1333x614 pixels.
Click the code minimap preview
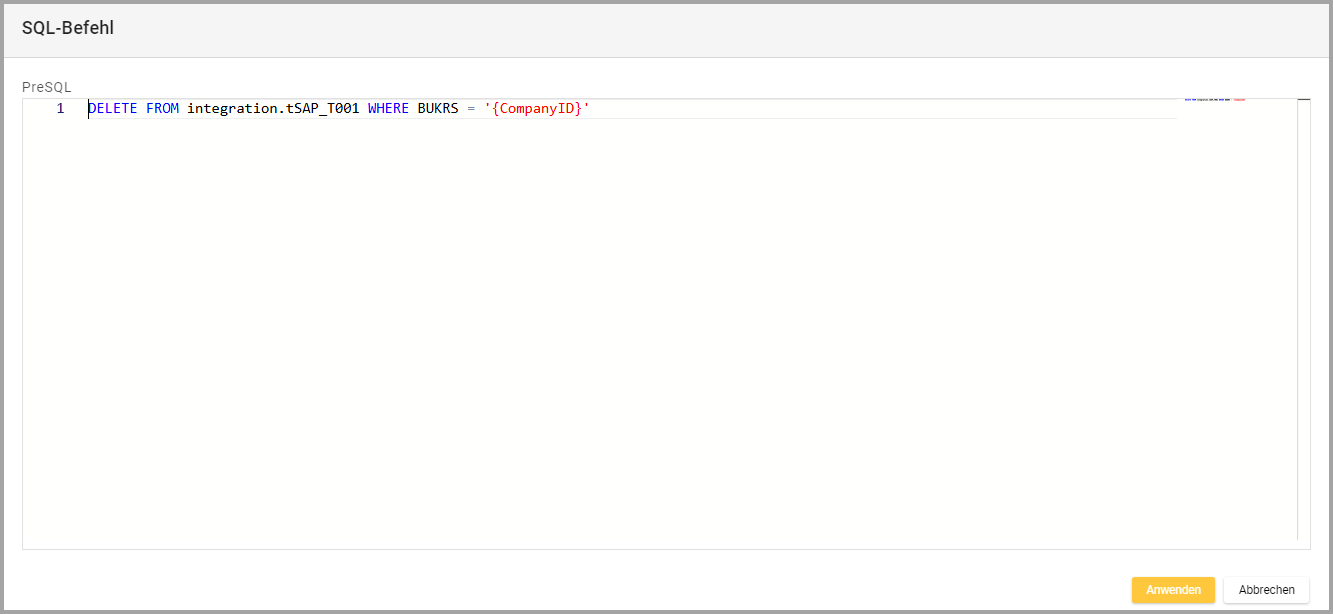1214,100
